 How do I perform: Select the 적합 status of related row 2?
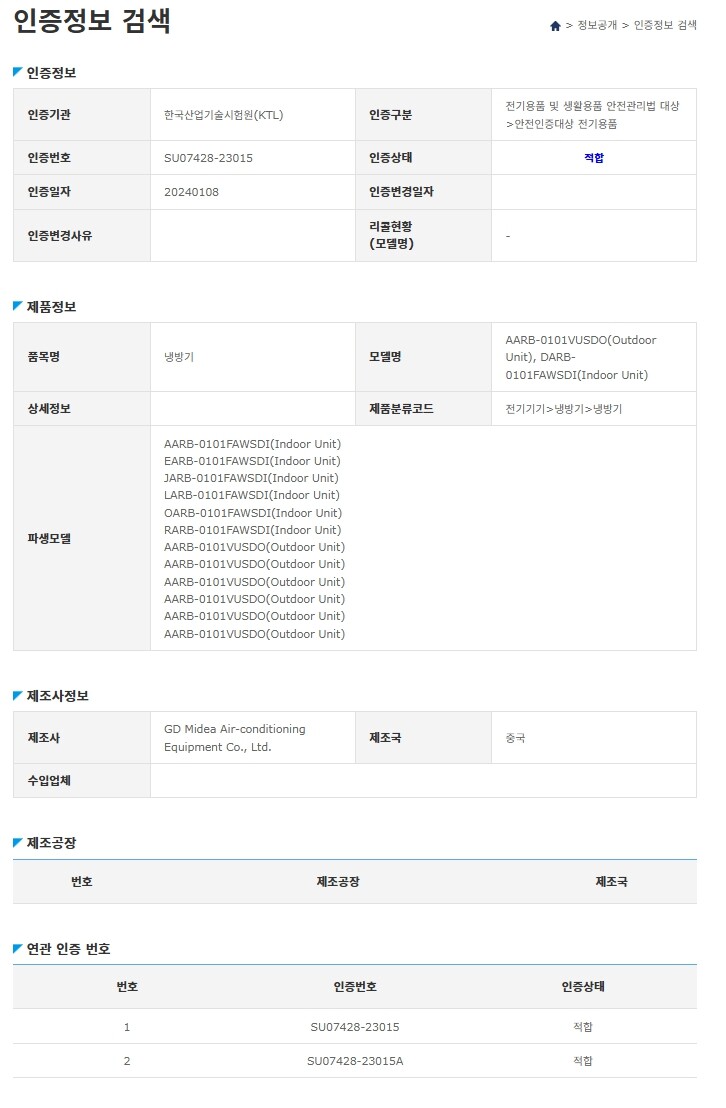click(582, 1061)
